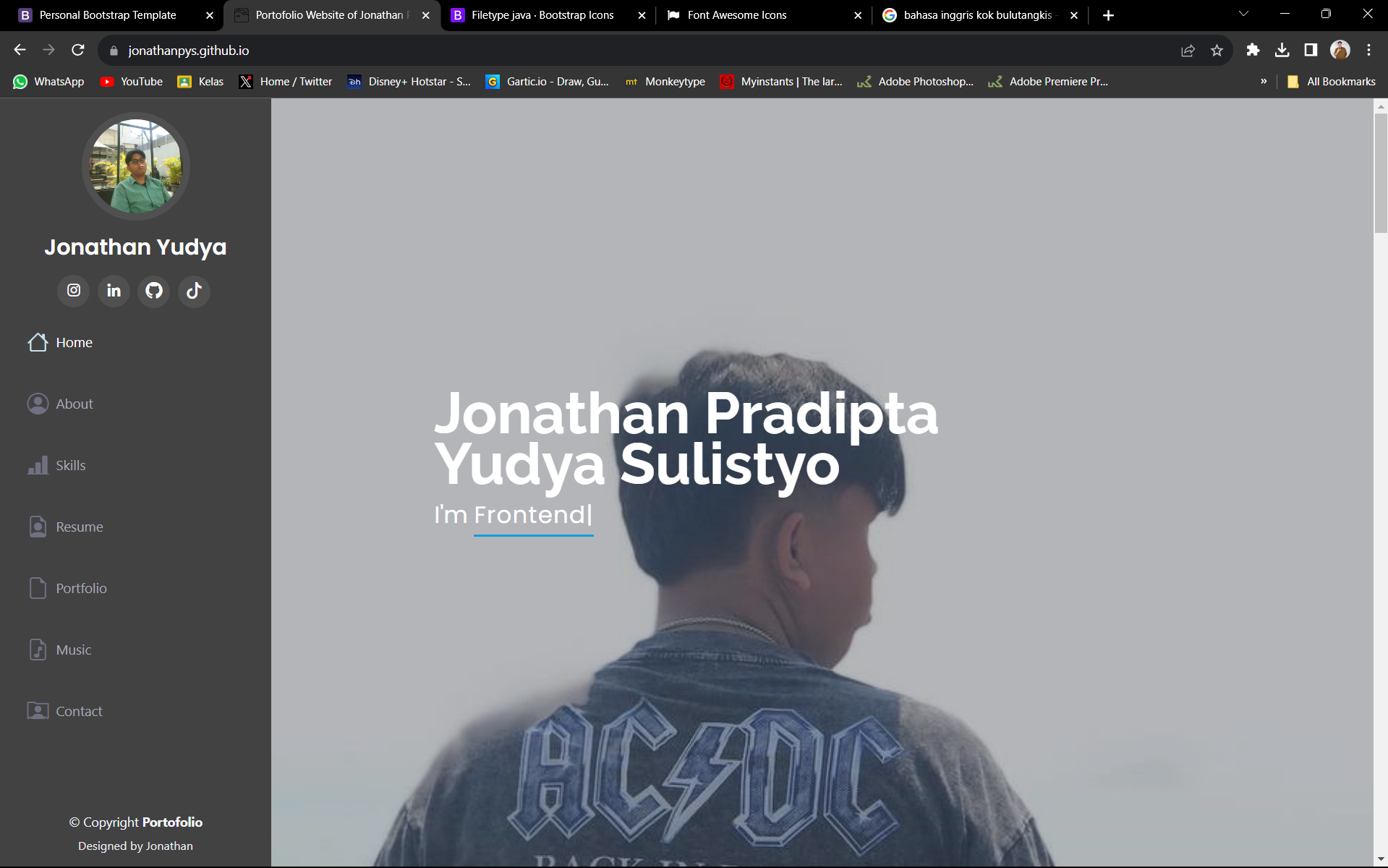Open Chrome three-dot menu

(1368, 50)
